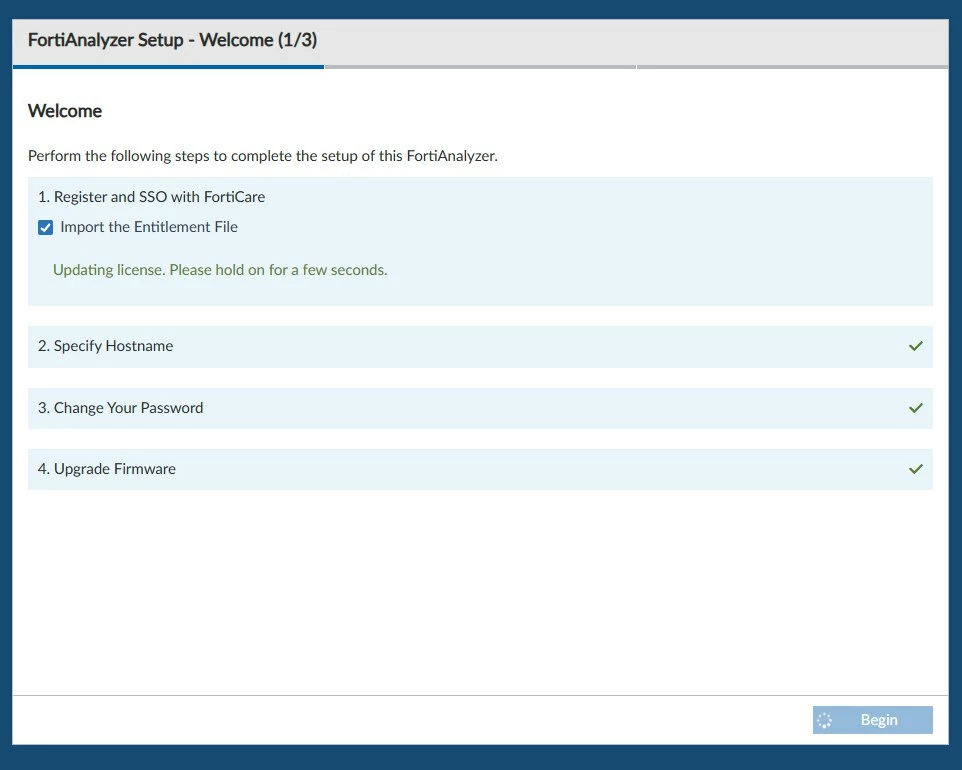The height and width of the screenshot is (770, 962).
Task: Select the Change Your Password step row
Action: [x=480, y=408]
